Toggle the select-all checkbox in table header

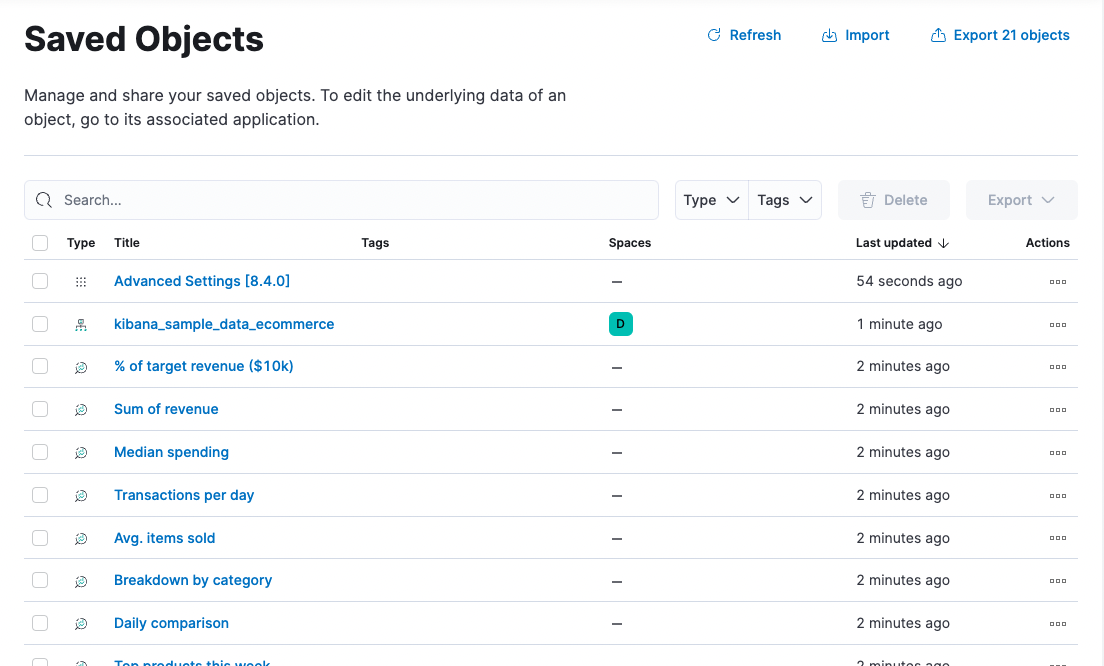pyautogui.click(x=40, y=243)
